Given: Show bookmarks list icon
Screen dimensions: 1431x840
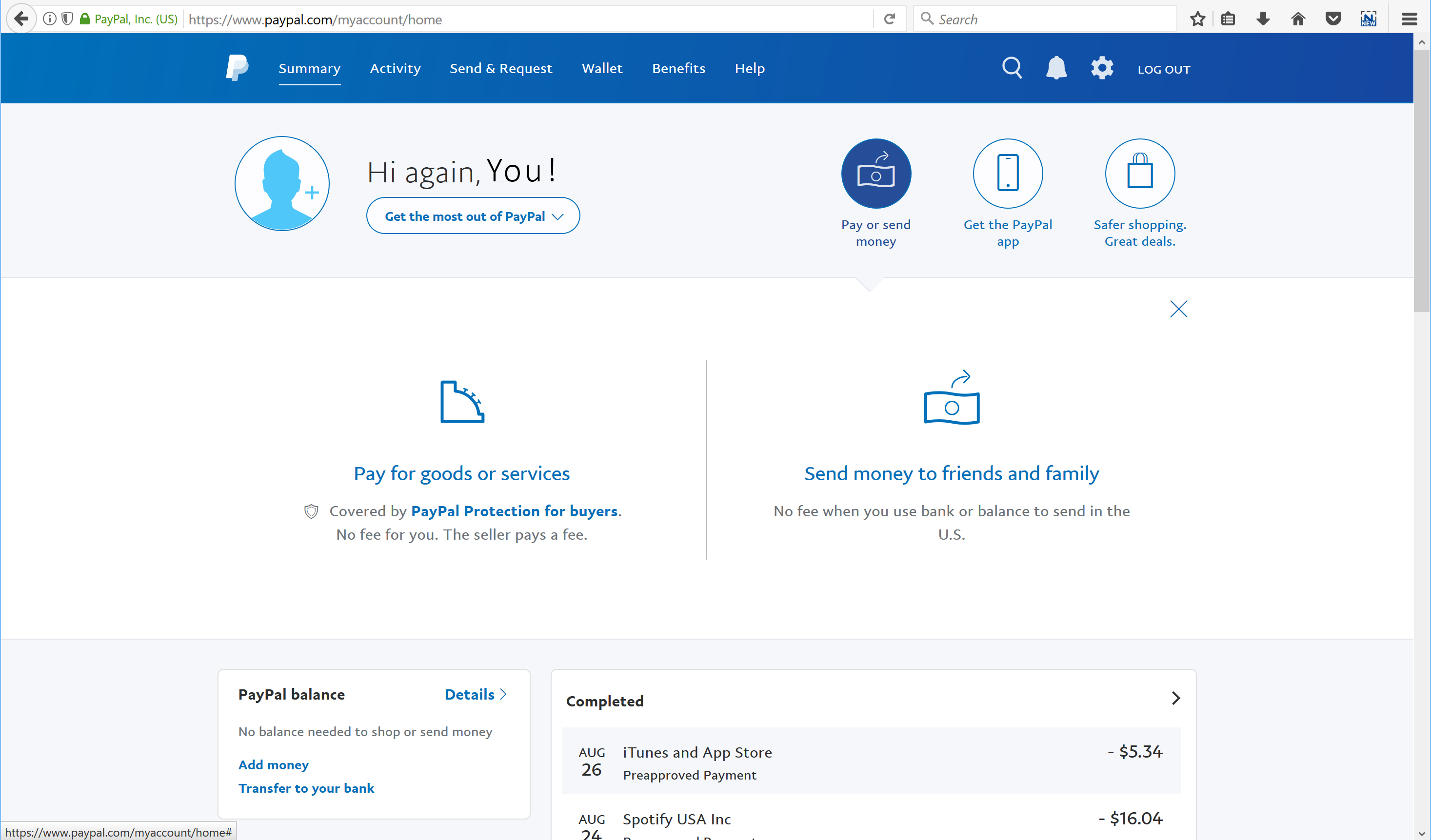Looking at the screenshot, I should (x=1228, y=20).
